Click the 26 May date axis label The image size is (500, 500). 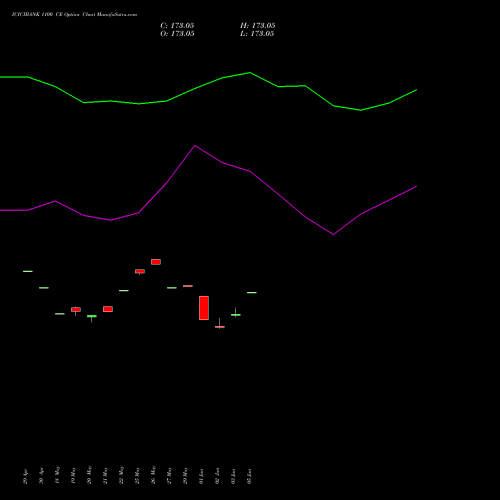(x=153, y=475)
